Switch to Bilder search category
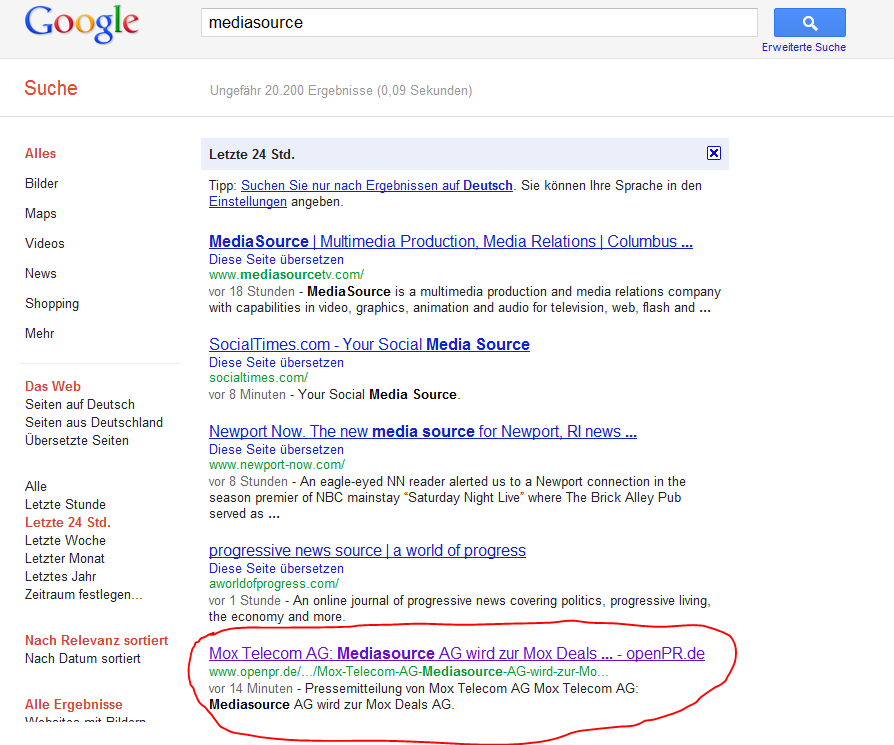Screen dimensions: 894x745 tap(42, 184)
